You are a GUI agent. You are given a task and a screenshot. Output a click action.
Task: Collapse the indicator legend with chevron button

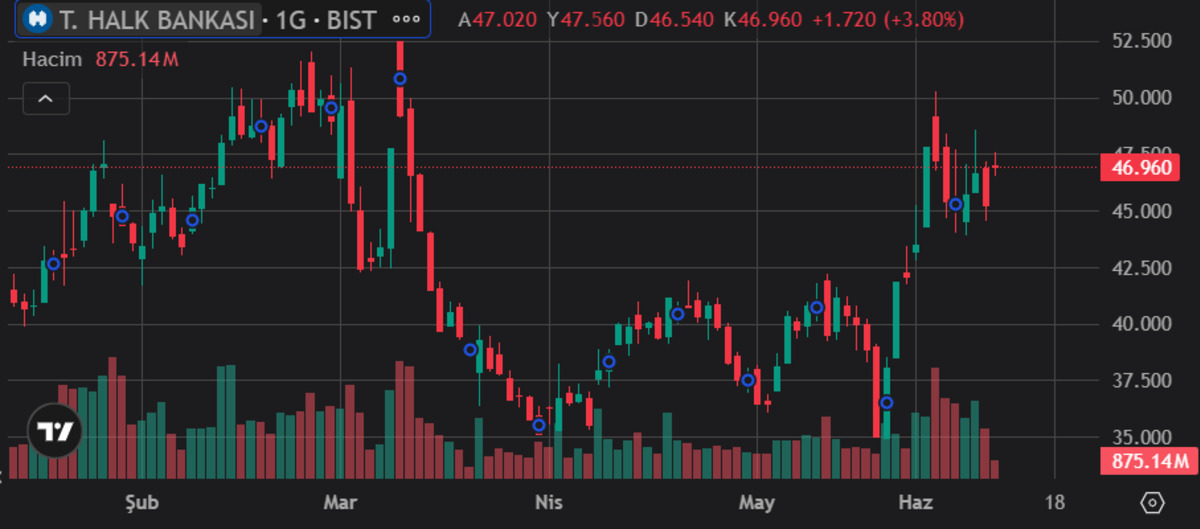pos(46,99)
